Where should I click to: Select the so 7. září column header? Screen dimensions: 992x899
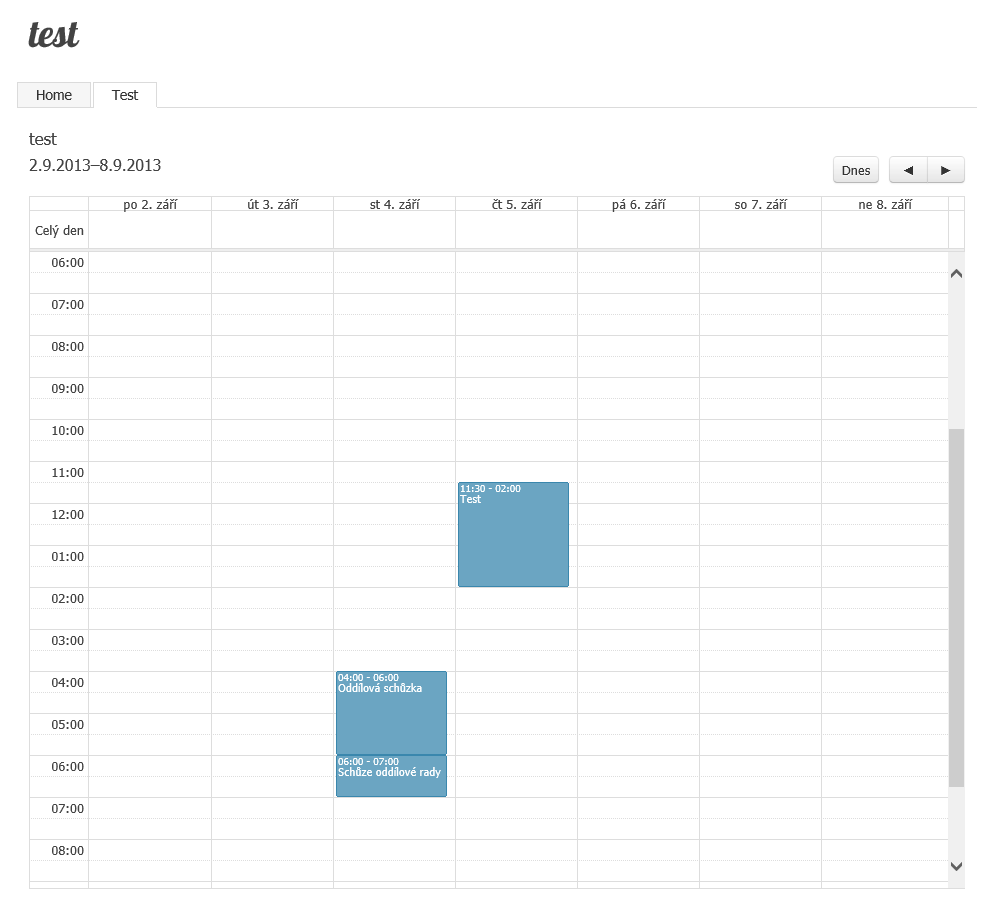coord(760,204)
